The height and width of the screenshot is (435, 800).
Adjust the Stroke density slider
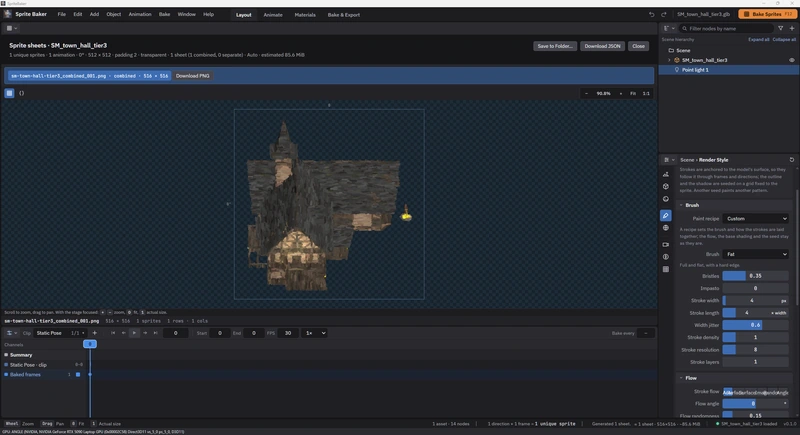click(x=756, y=337)
